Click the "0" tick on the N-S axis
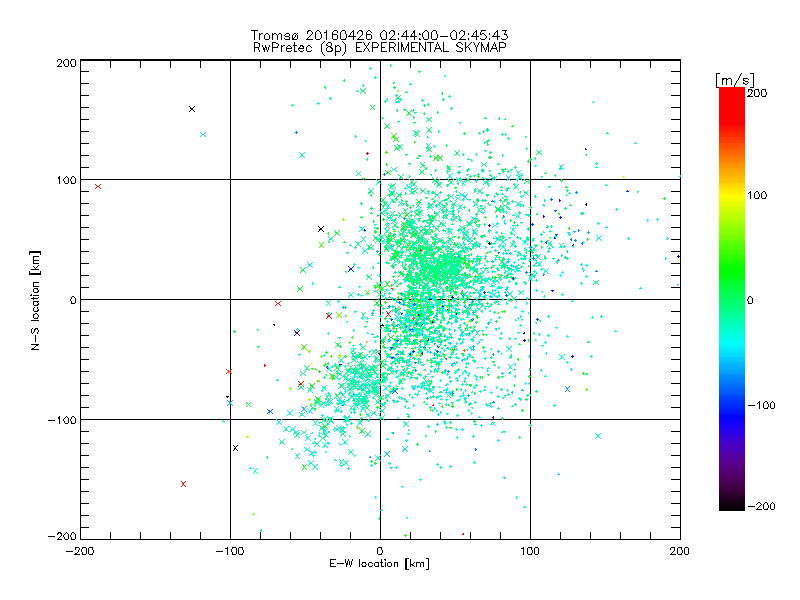The image size is (800, 600). 73,300
